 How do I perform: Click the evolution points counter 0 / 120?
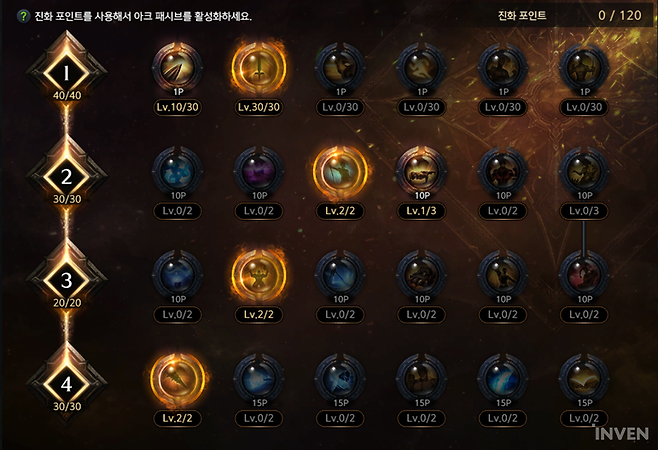620,16
